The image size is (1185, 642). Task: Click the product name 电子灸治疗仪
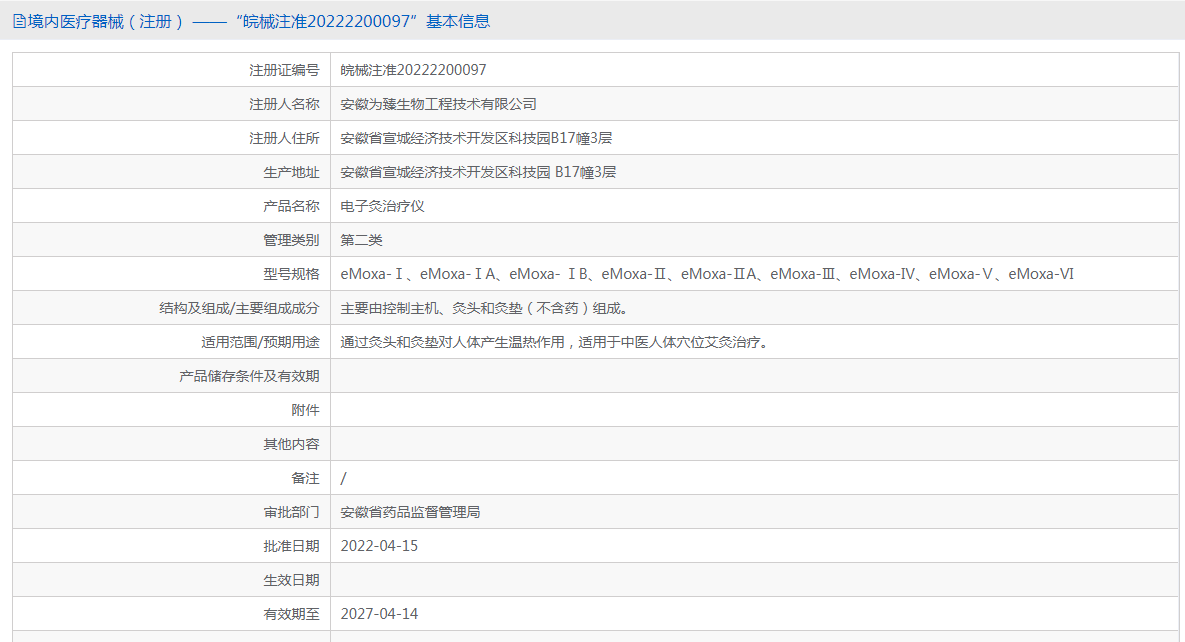(384, 205)
